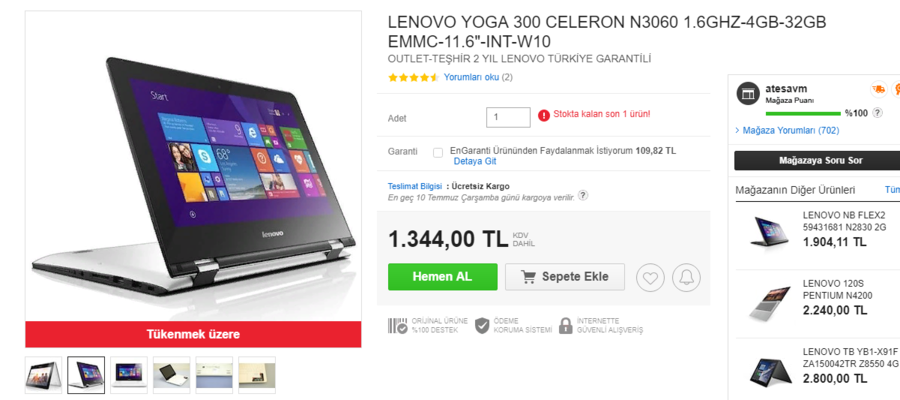Open Detaya Git warranty link
This screenshot has width=900, height=400.
[475, 161]
